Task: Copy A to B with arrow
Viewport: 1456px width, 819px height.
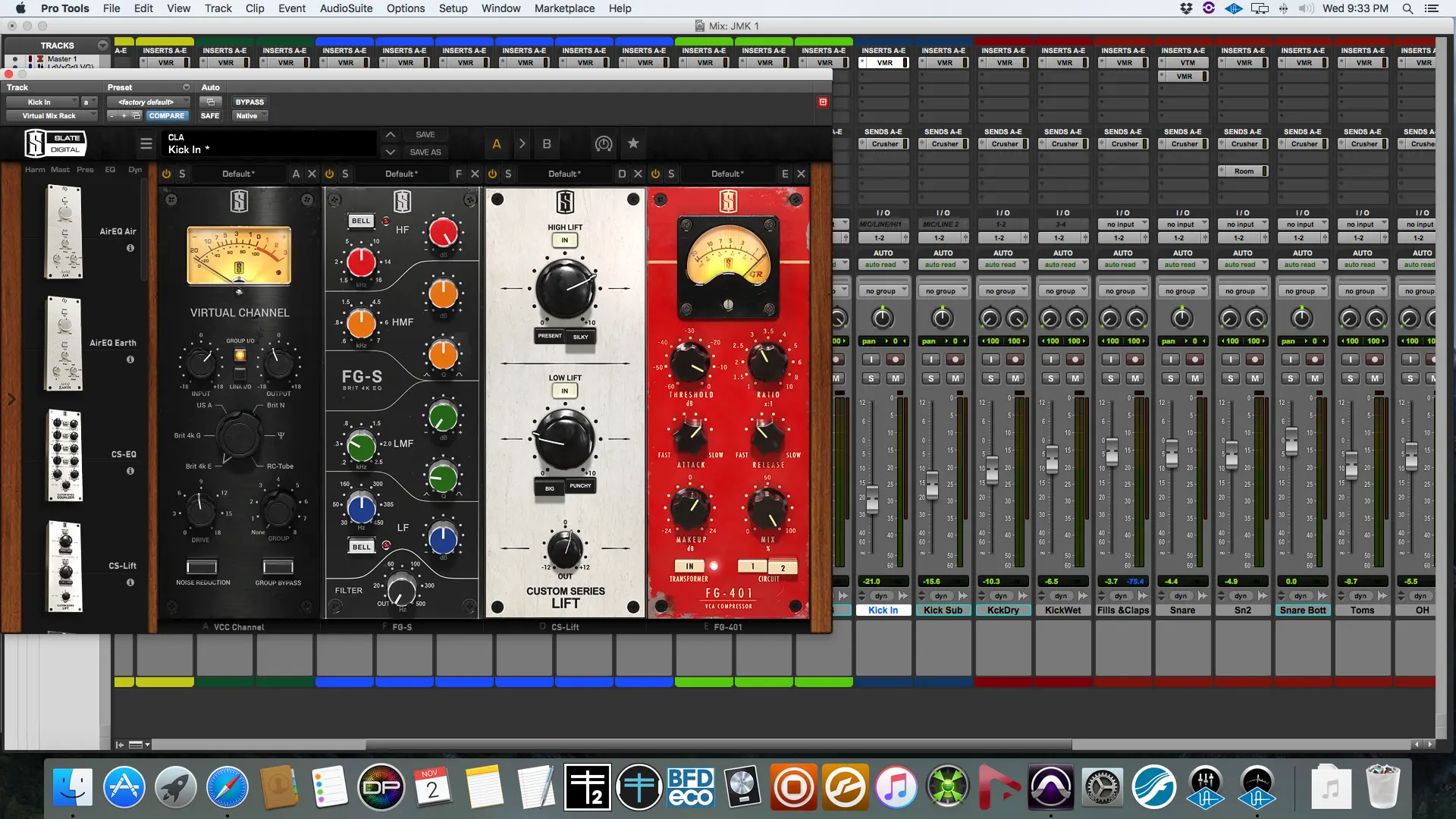Action: tap(522, 143)
